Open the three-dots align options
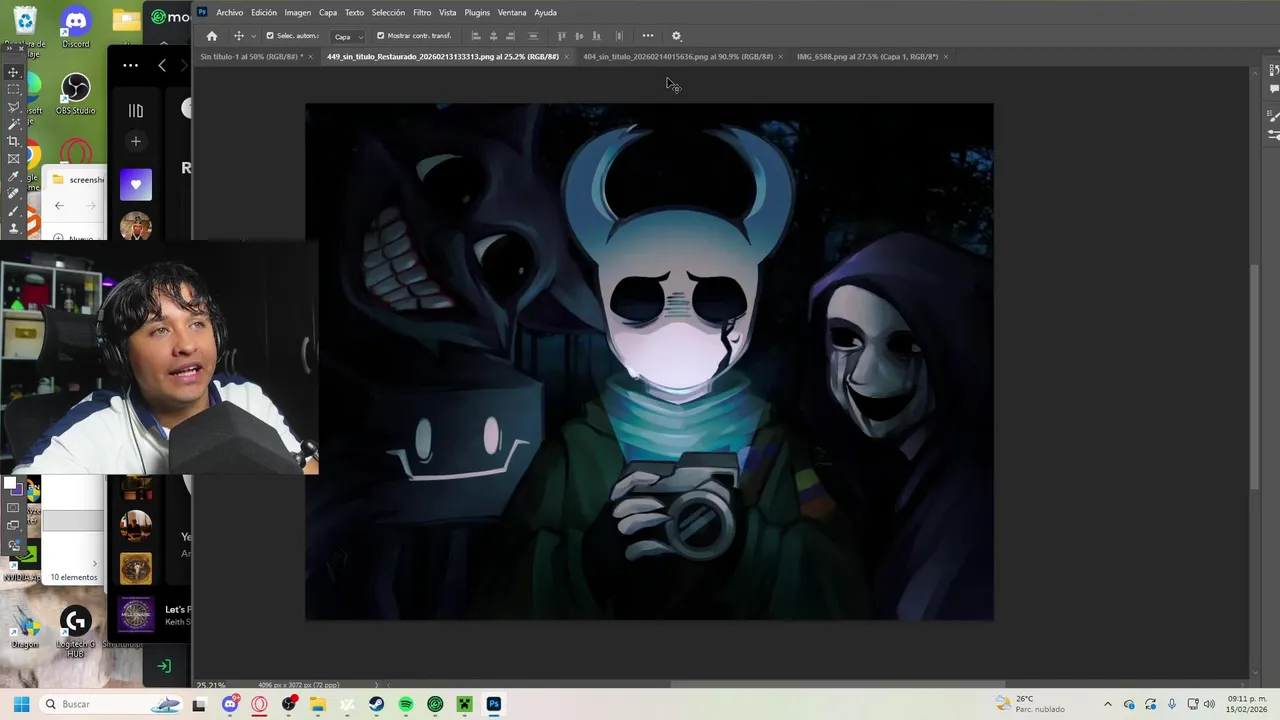 coord(648,36)
